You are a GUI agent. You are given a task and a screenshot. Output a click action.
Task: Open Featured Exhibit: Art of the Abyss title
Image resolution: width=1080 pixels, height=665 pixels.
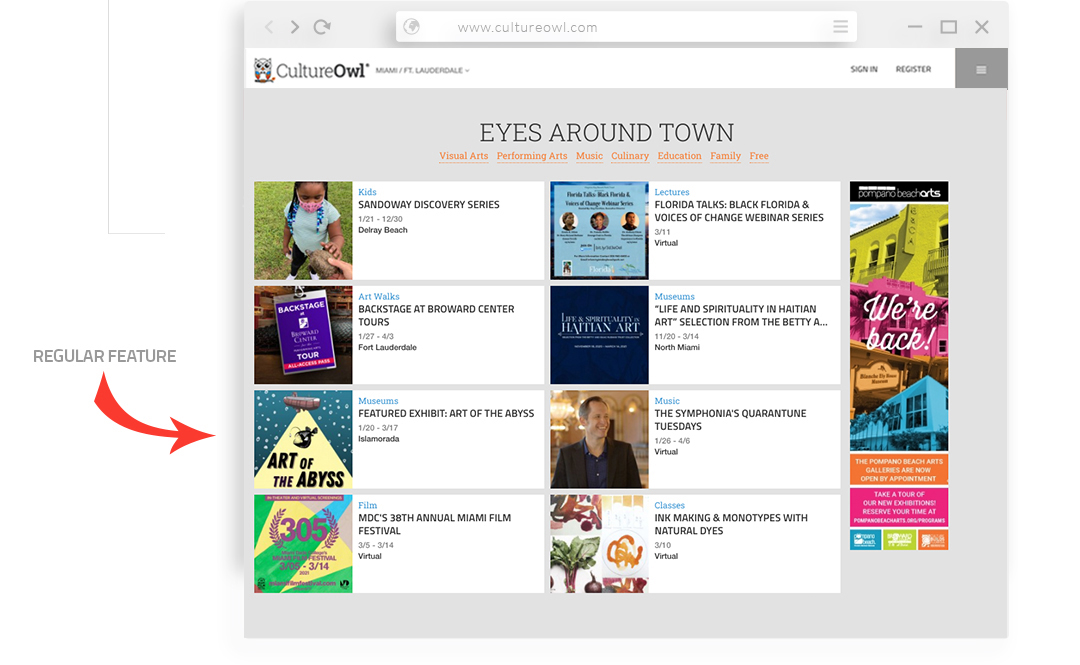coord(446,413)
